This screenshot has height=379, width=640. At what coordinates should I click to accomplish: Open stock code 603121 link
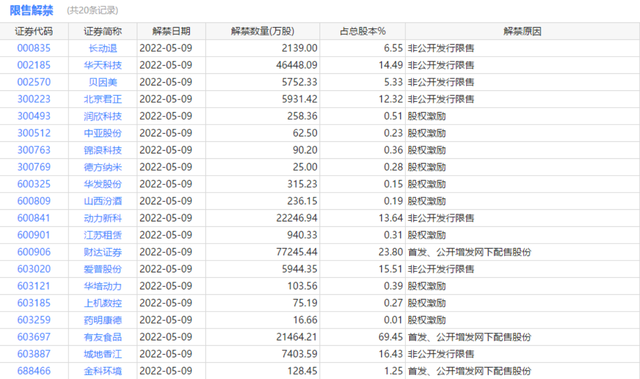coord(34,286)
